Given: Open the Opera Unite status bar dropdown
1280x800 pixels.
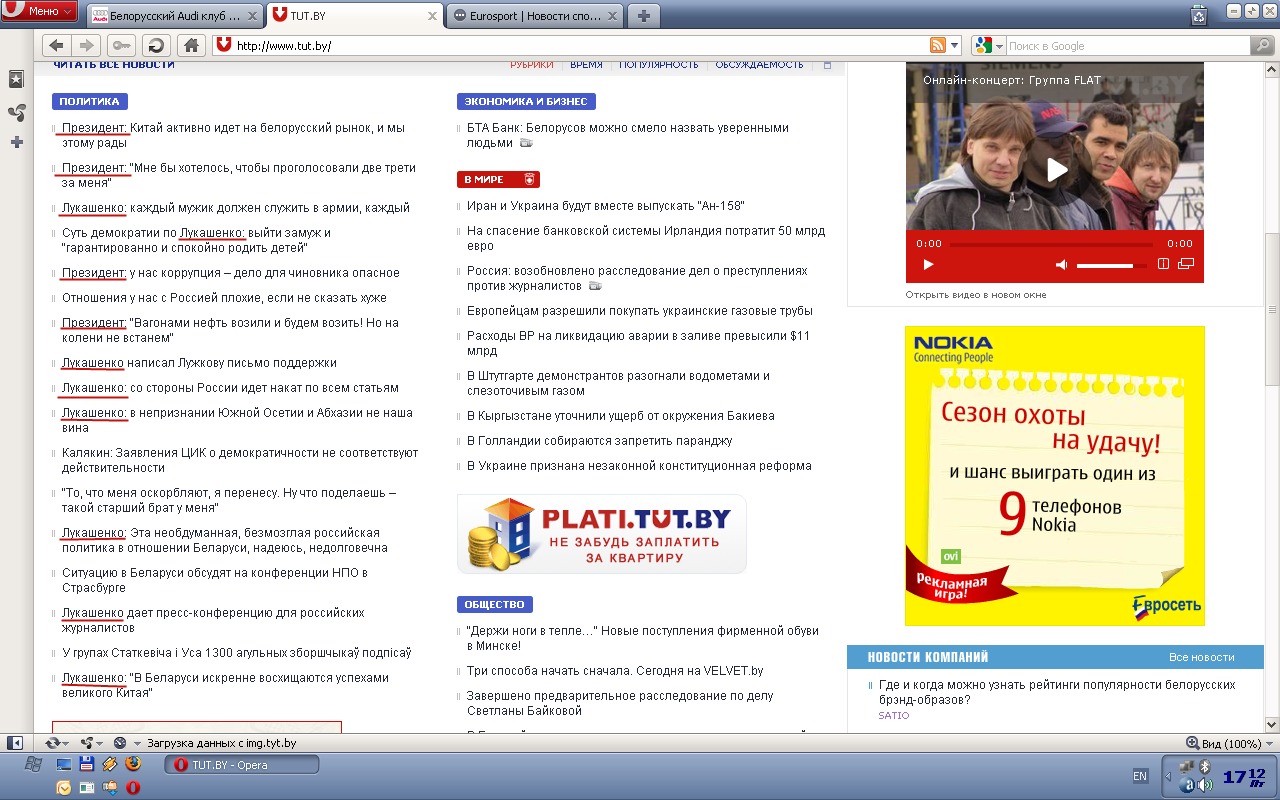Looking at the screenshot, I should coord(91,743).
